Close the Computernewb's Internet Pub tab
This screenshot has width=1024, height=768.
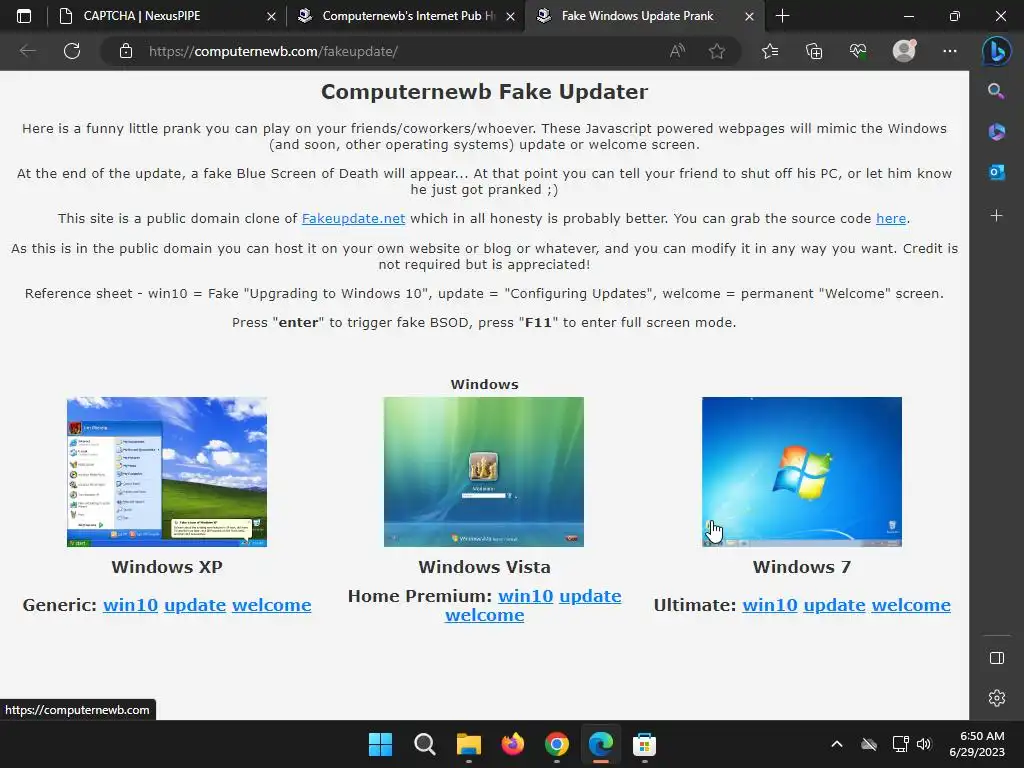click(511, 16)
